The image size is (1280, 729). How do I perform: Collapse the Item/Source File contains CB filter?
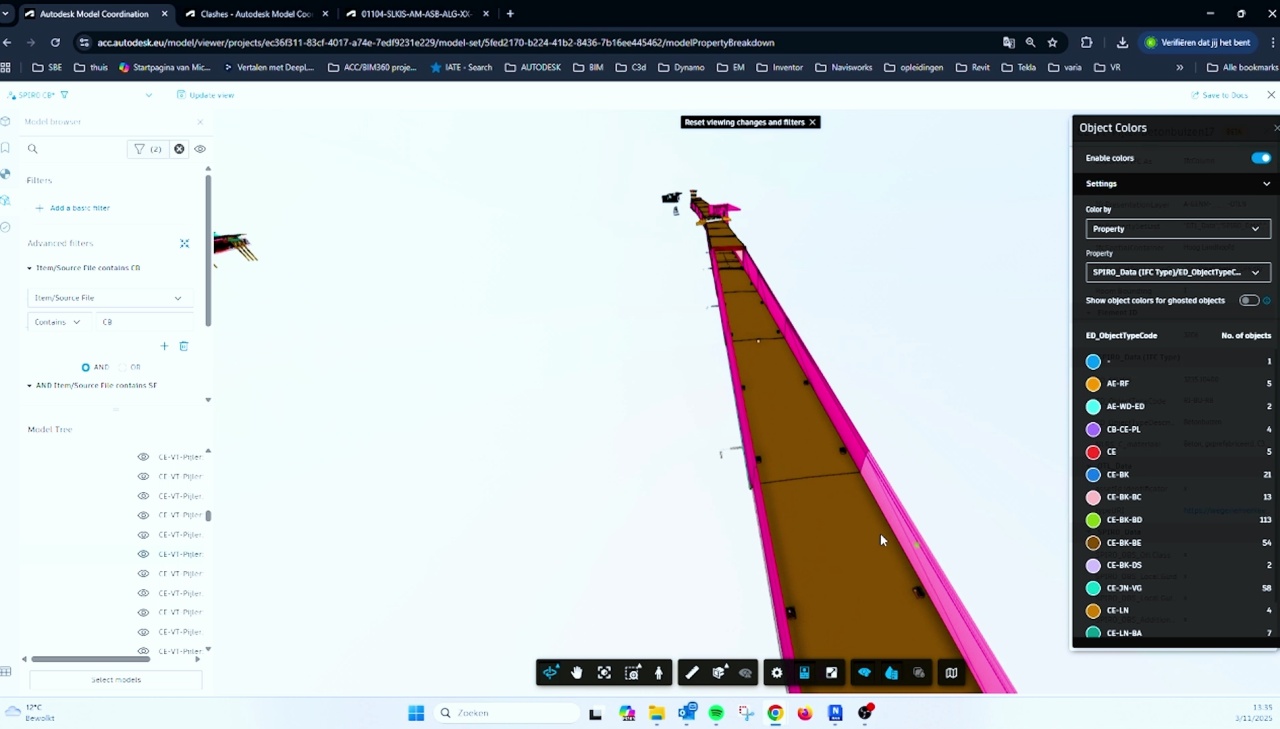point(29,268)
